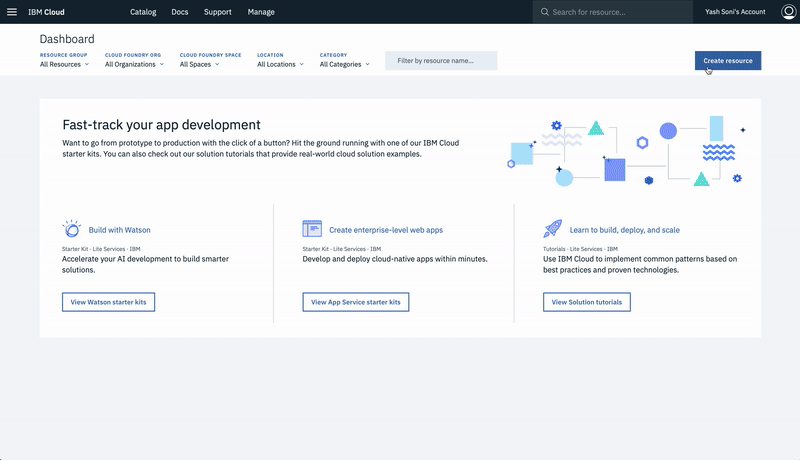Click View Watson starter kits button
This screenshot has width=800, height=460.
(x=108, y=302)
